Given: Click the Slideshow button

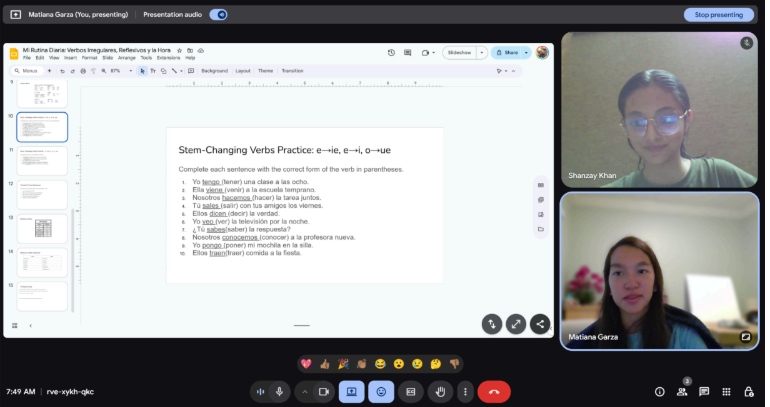Looking at the screenshot, I should pos(459,52).
